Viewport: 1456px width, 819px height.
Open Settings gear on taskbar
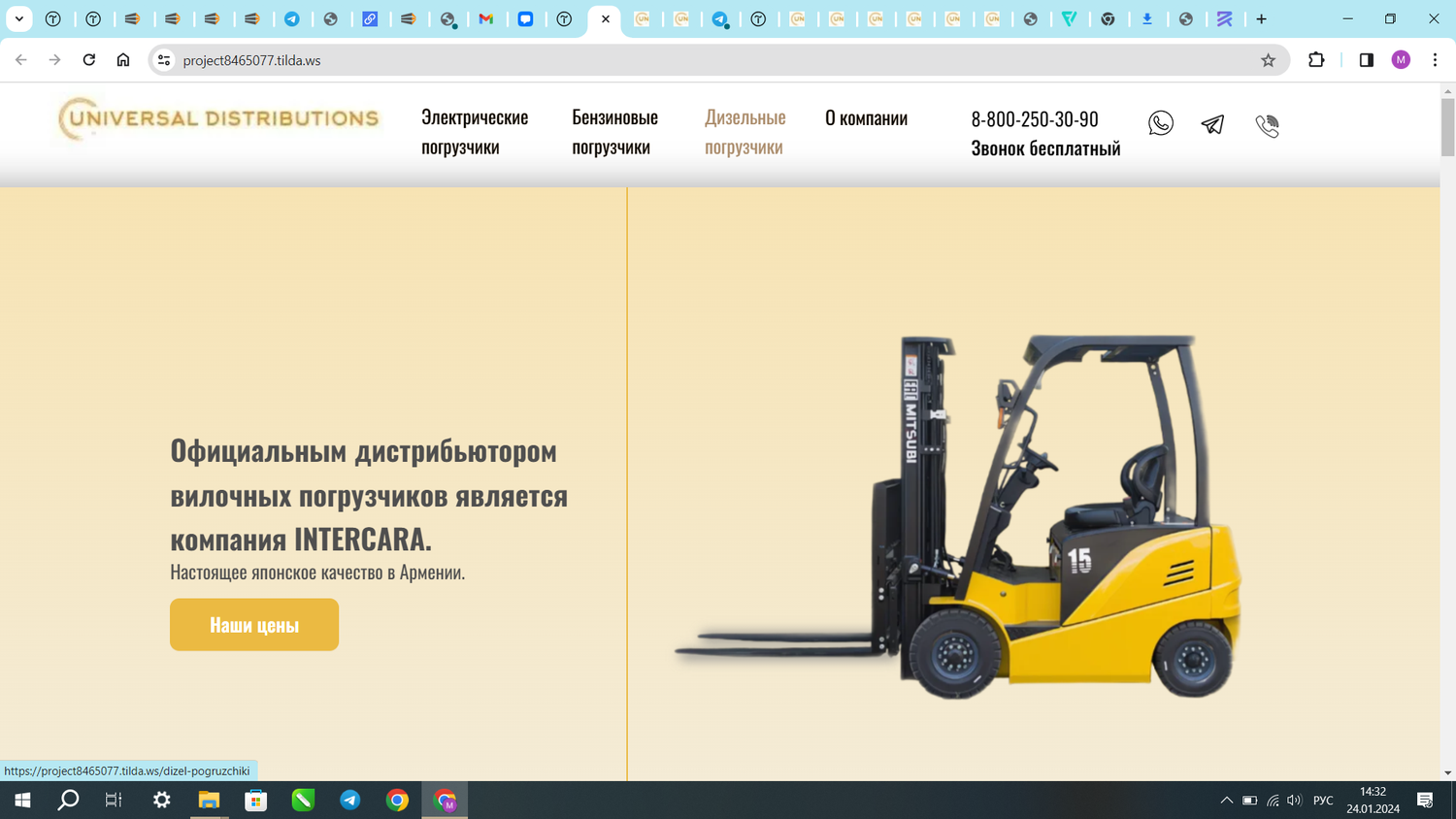pos(161,801)
